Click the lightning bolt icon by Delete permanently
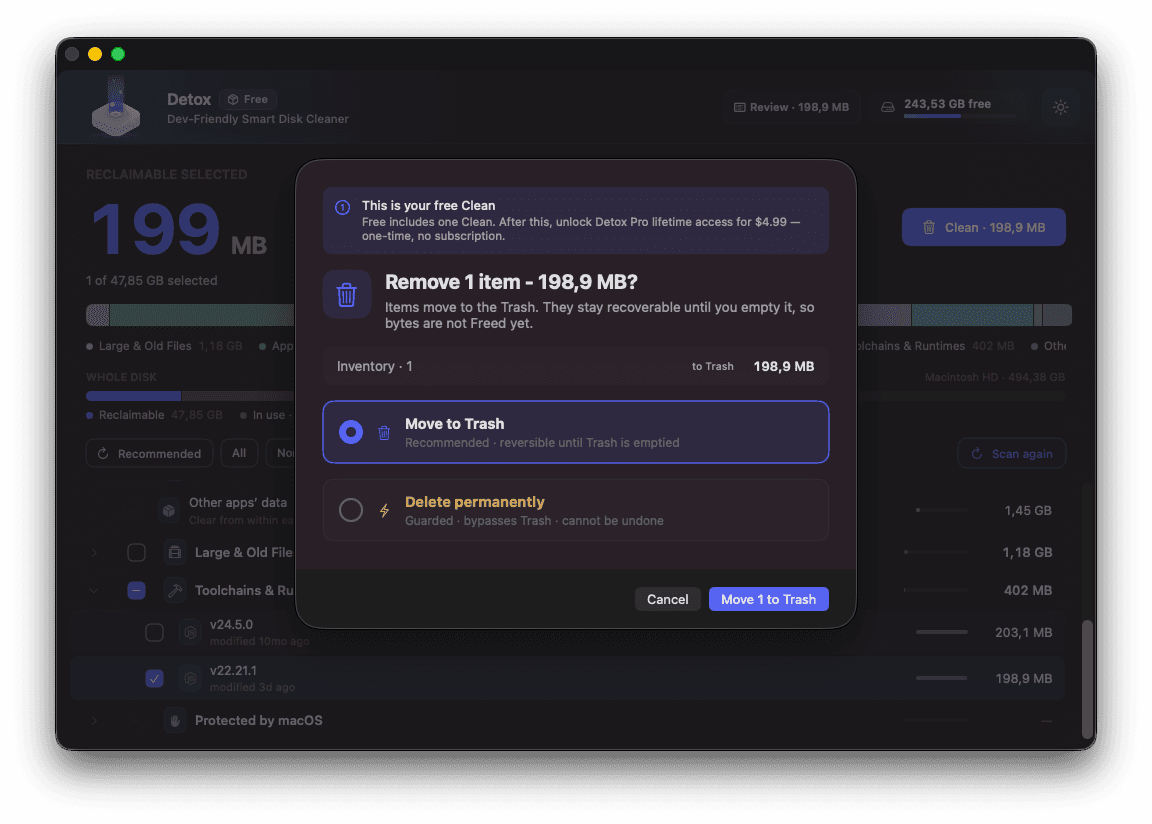 (x=384, y=510)
